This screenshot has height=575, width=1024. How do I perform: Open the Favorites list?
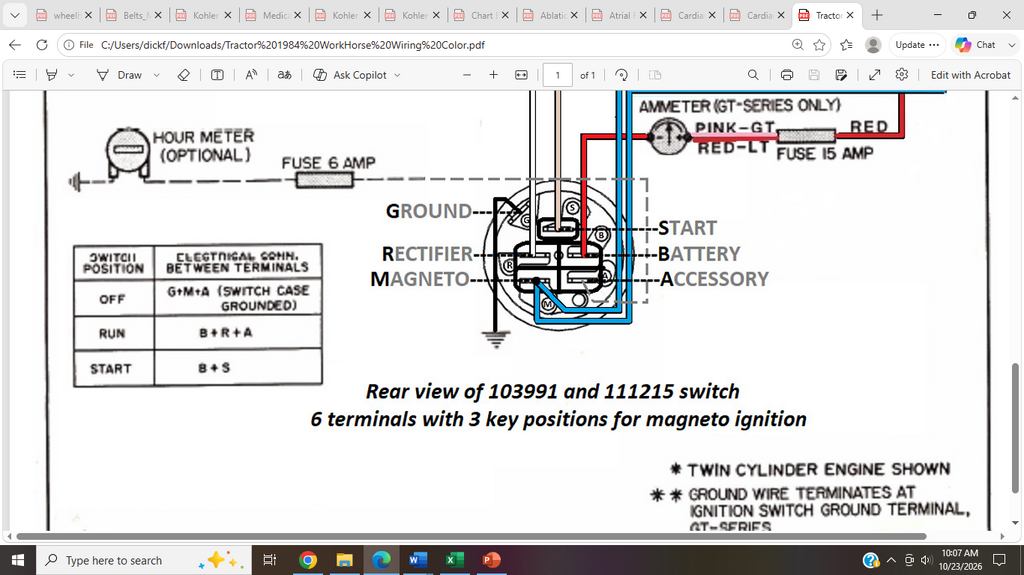(846, 45)
